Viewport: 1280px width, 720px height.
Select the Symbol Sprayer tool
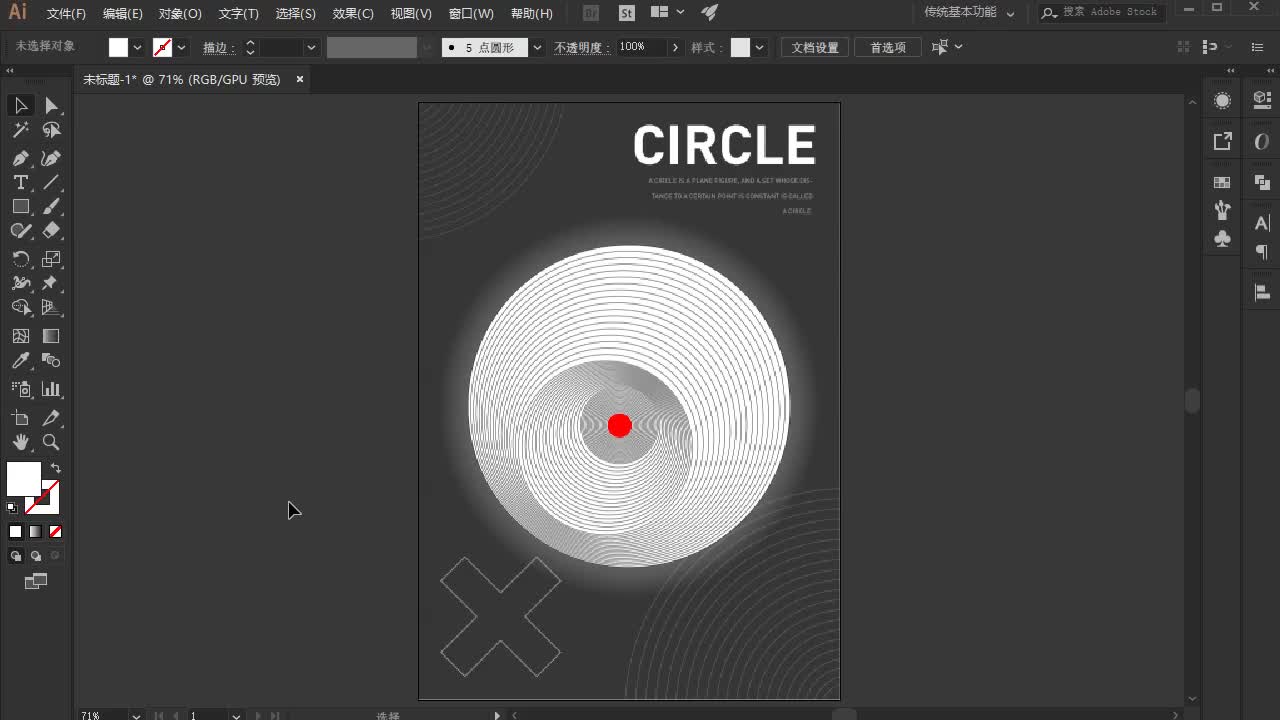(20, 389)
